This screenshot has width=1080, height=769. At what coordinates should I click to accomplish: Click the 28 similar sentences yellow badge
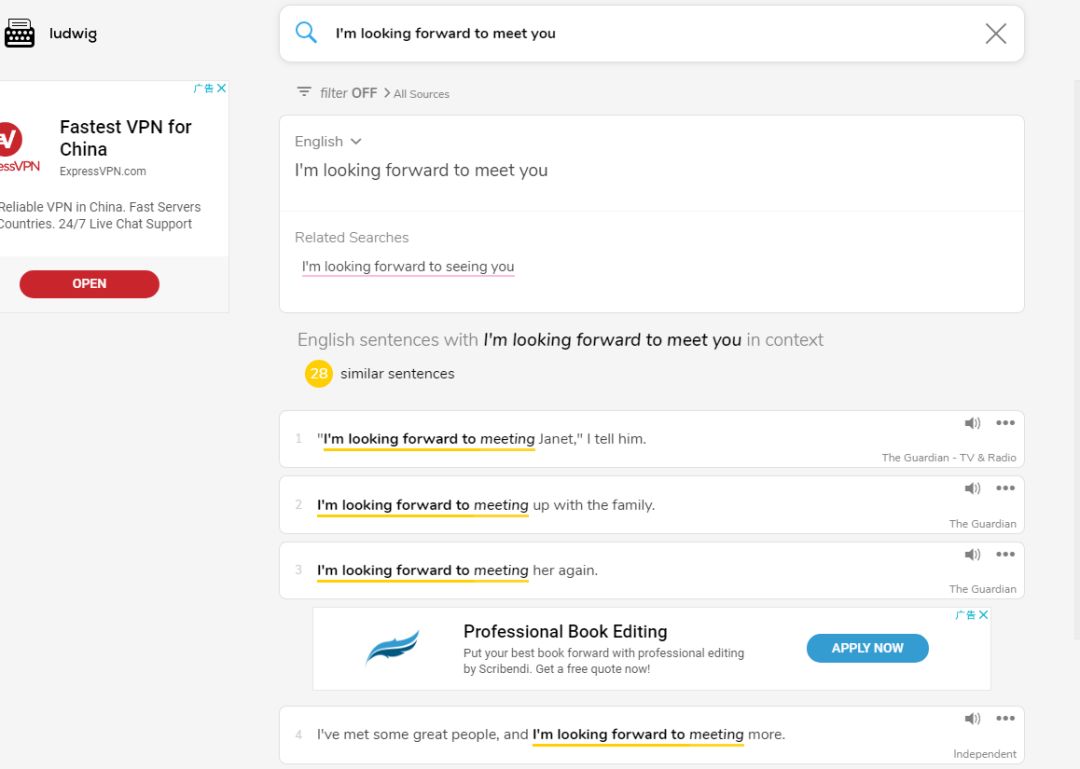point(318,374)
